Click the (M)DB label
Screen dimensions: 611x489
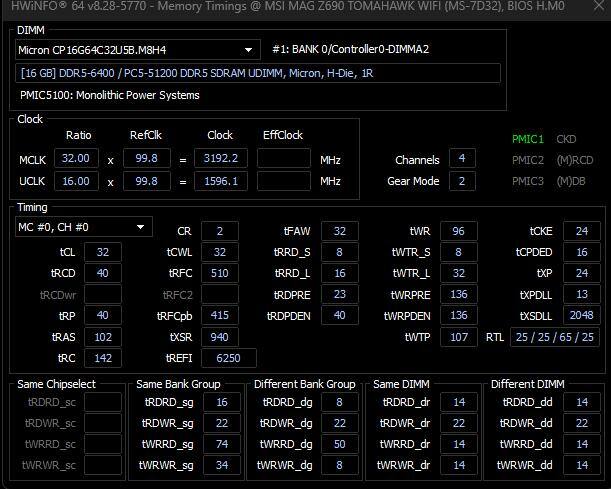tap(570, 181)
